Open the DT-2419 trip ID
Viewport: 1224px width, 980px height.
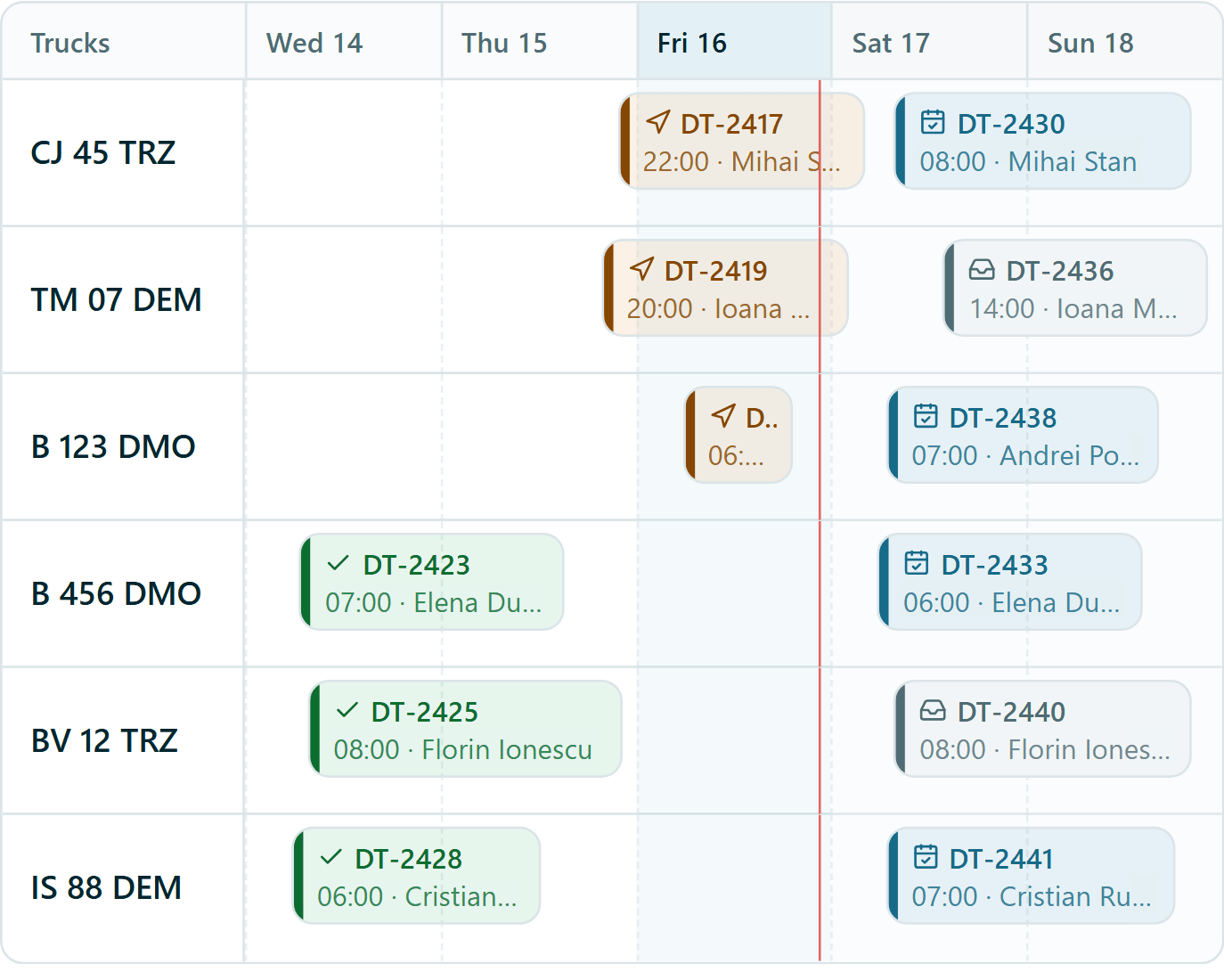pyautogui.click(x=715, y=271)
